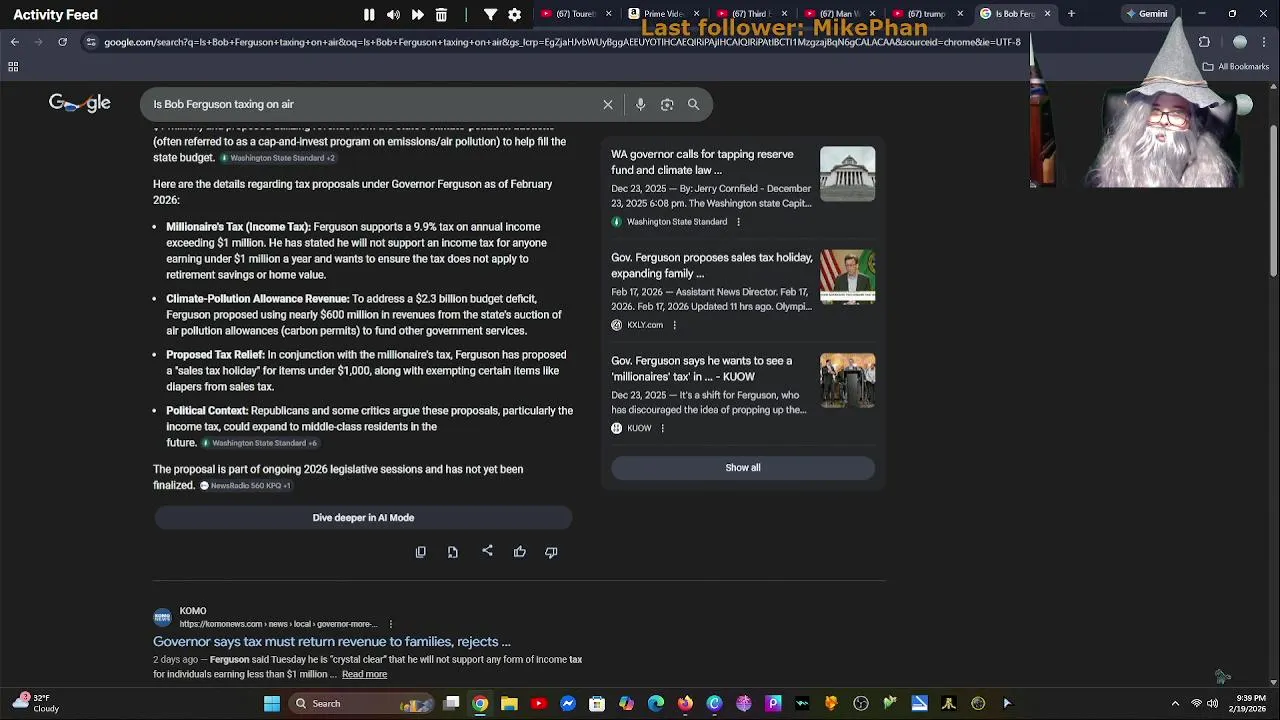Viewport: 1280px width, 720px height.
Task: Open Gemini in Chrome
Action: coord(1146,14)
